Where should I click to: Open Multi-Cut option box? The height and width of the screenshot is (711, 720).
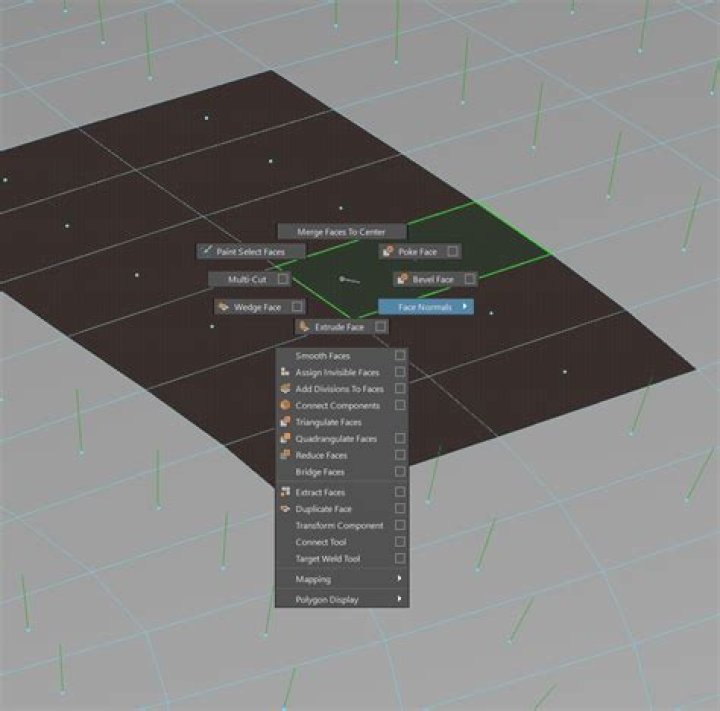[283, 279]
